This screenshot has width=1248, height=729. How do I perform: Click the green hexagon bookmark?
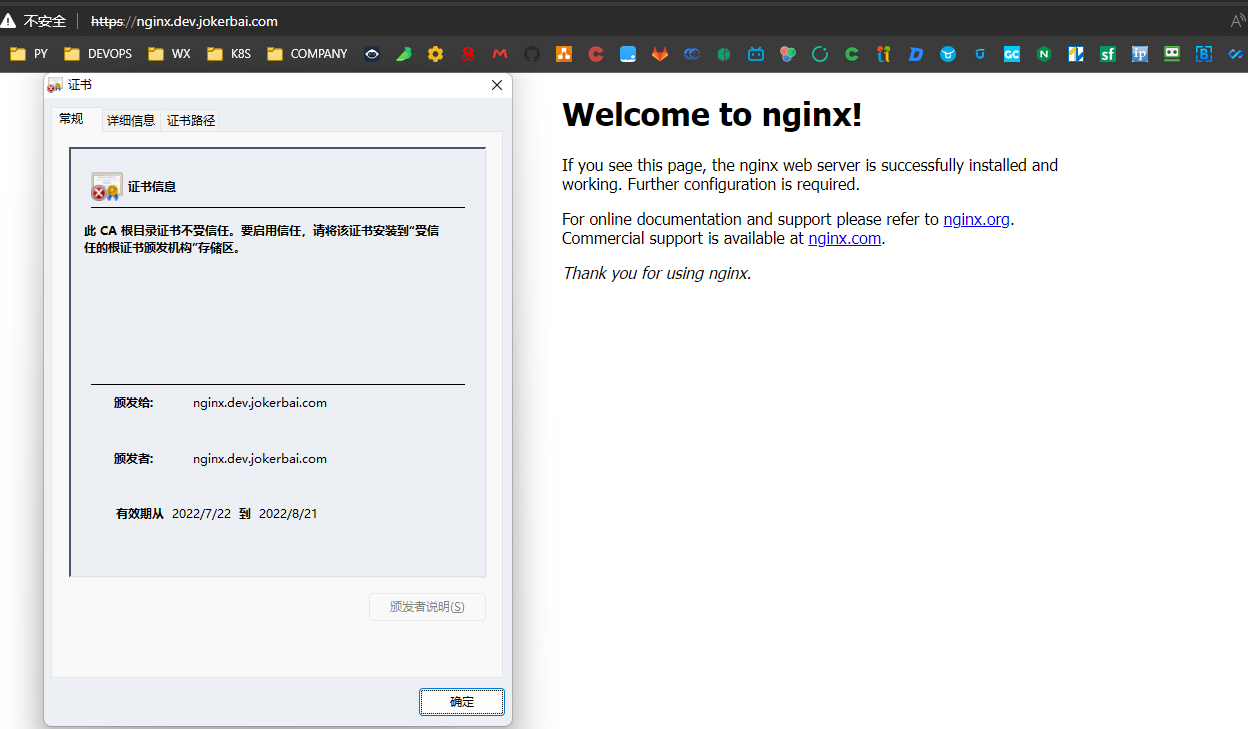point(724,54)
